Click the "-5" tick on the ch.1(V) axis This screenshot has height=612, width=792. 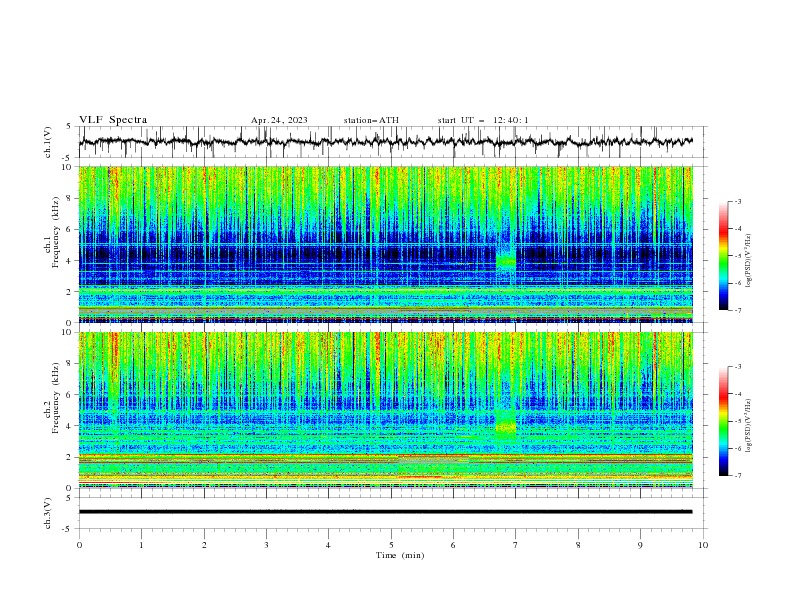[68, 158]
